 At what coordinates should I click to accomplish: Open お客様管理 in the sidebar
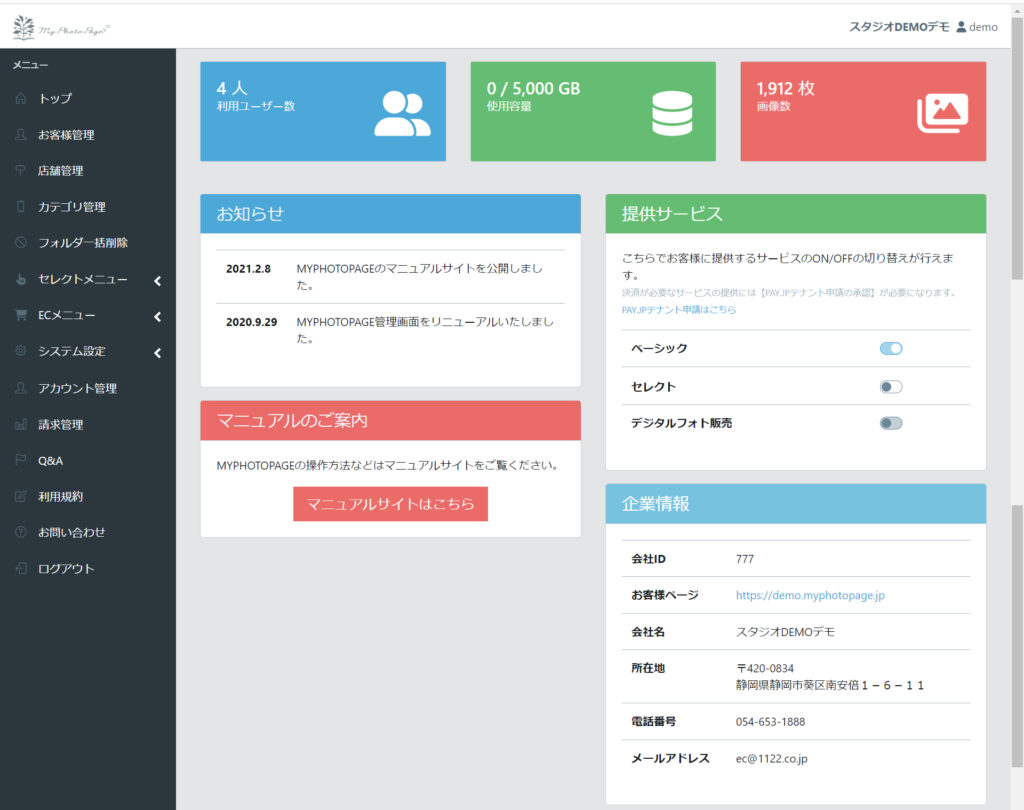tap(66, 135)
